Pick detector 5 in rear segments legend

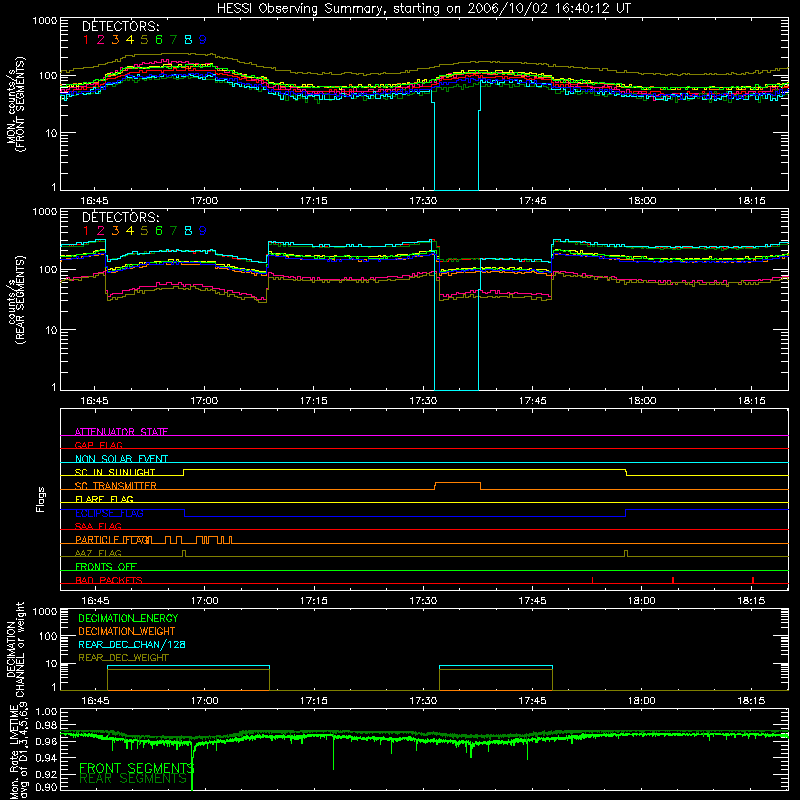coord(144,231)
